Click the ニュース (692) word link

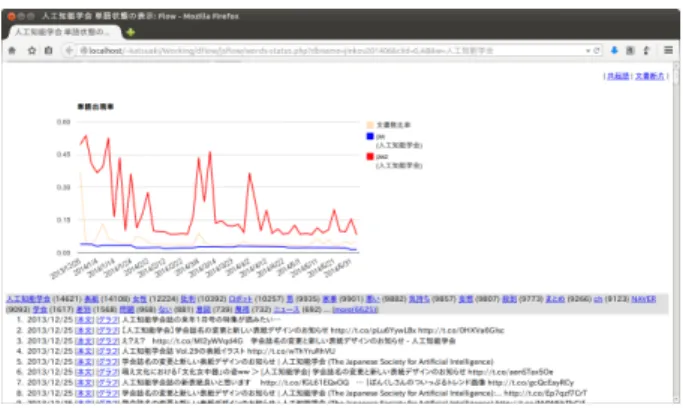286,310
